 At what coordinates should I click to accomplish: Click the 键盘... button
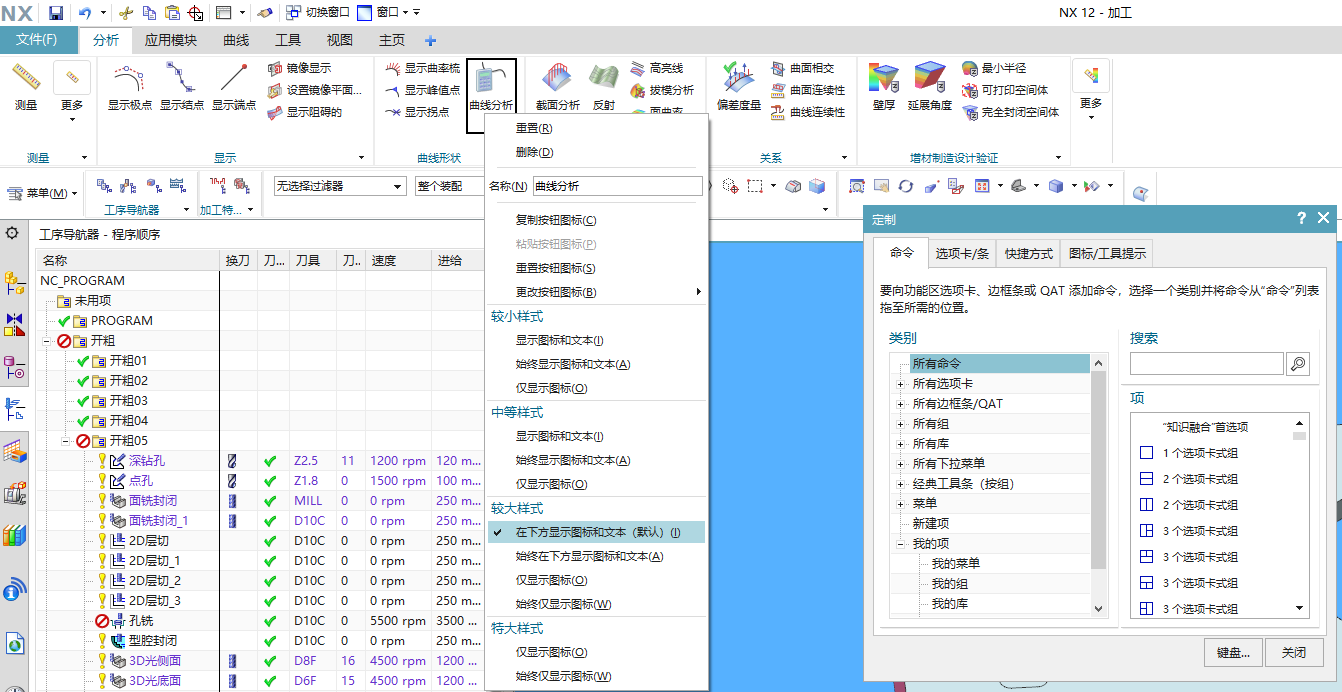tap(1233, 652)
